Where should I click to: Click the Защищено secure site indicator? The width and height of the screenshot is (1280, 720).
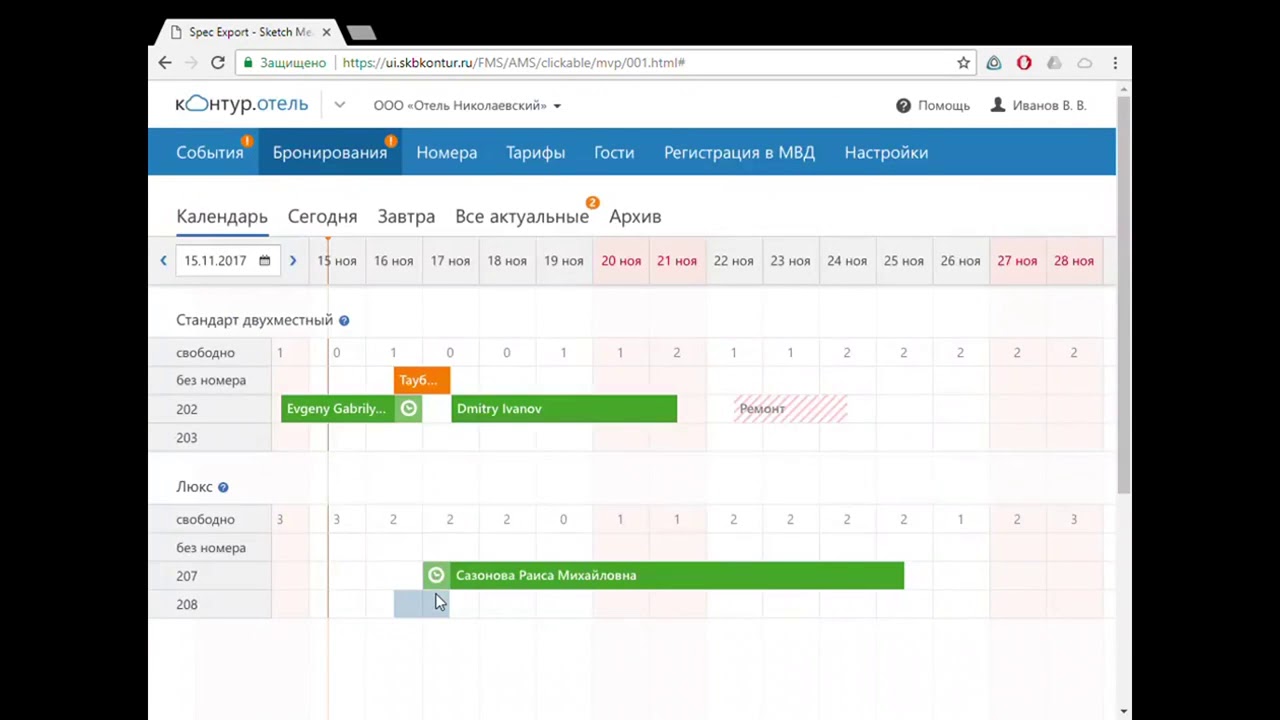pos(284,62)
